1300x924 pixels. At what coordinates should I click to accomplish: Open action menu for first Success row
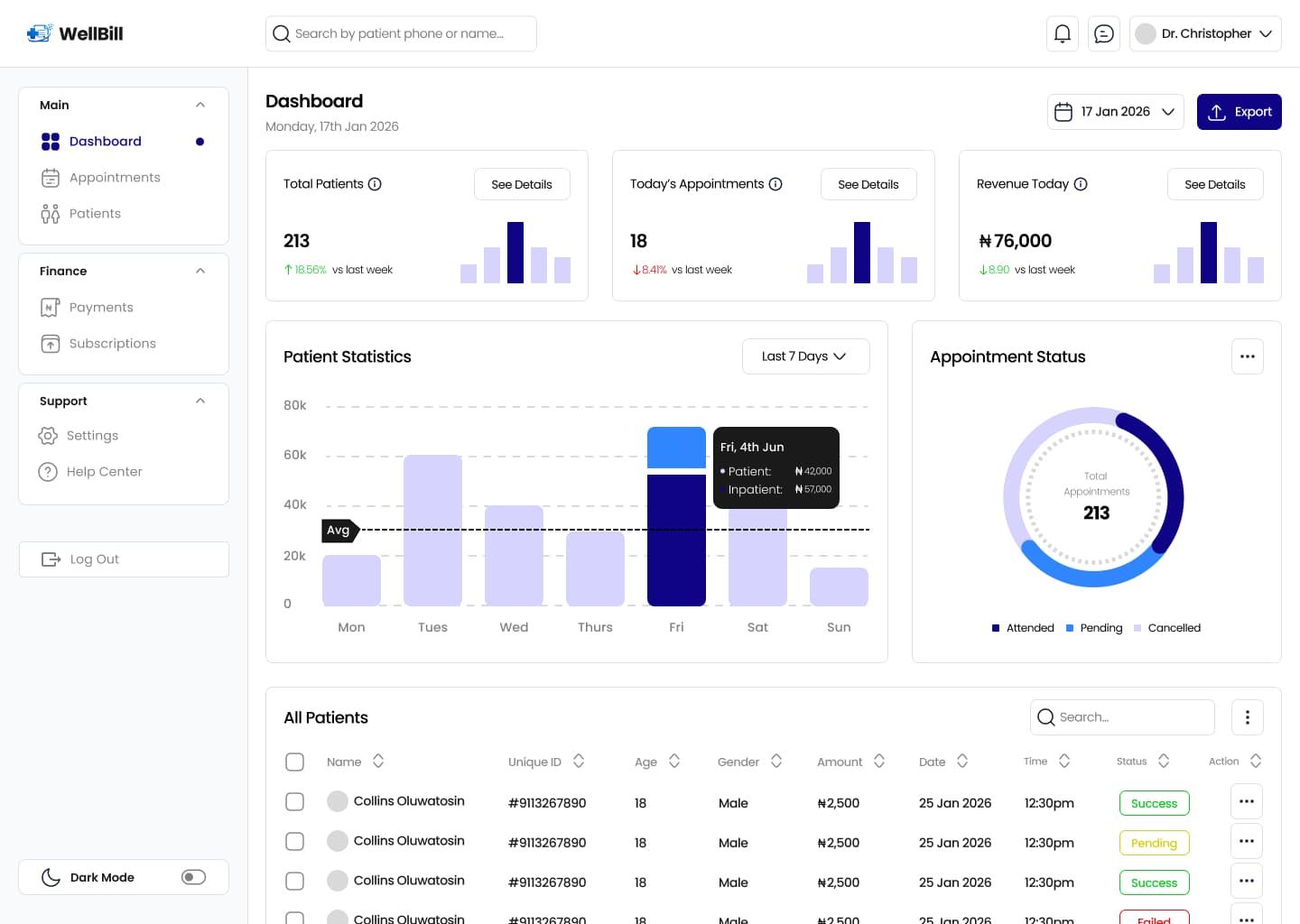tap(1247, 801)
